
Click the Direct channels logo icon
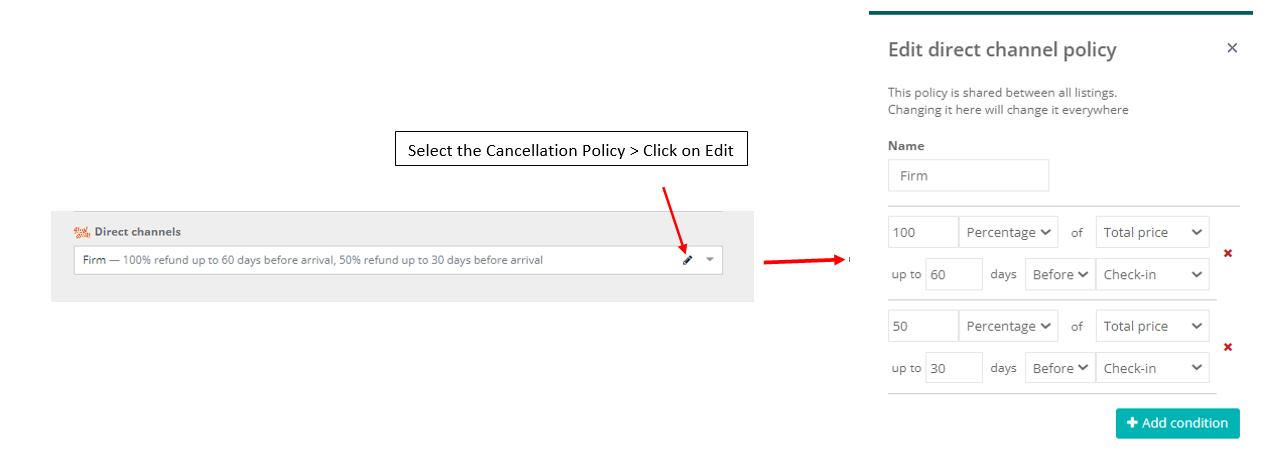click(83, 232)
